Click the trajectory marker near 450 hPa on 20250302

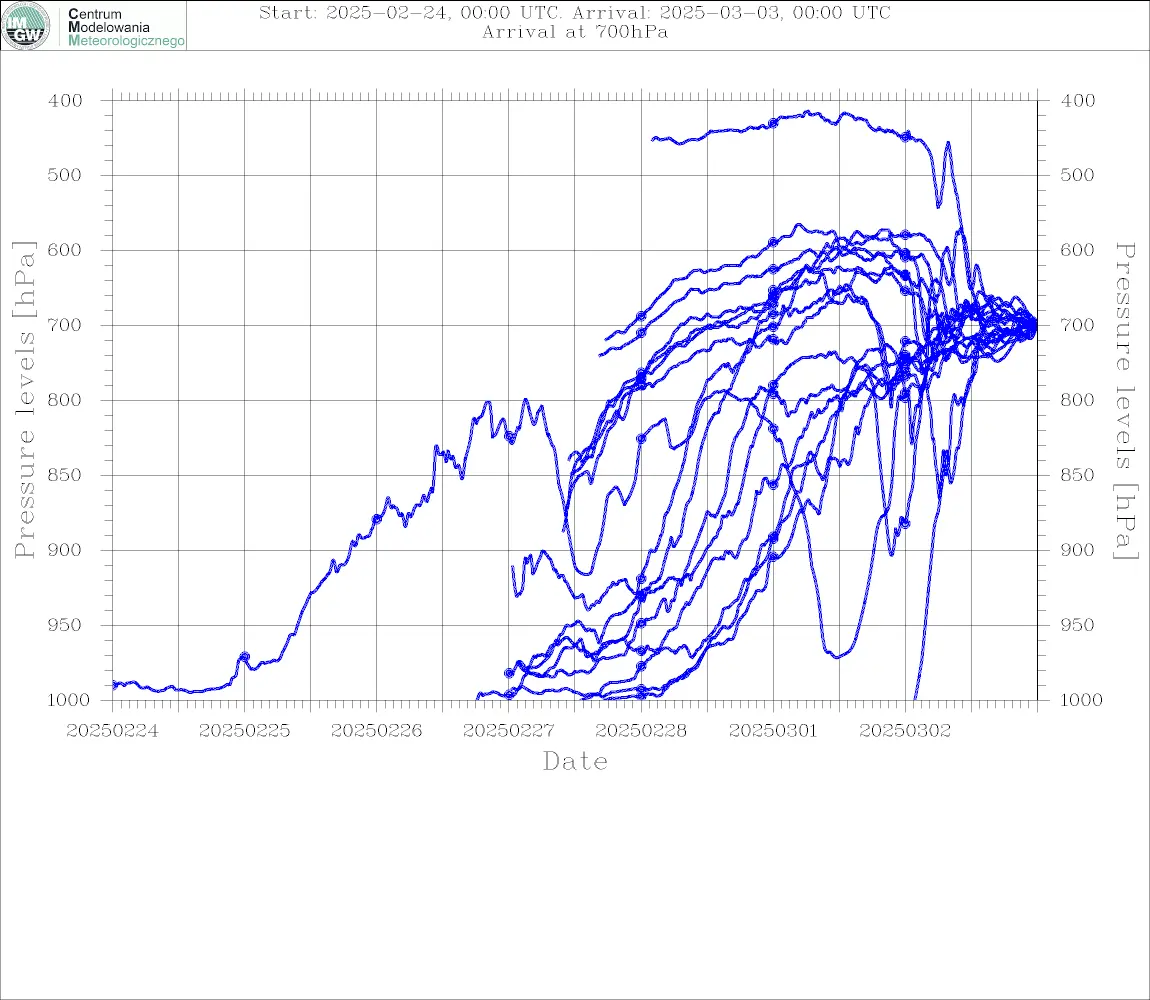(x=907, y=136)
